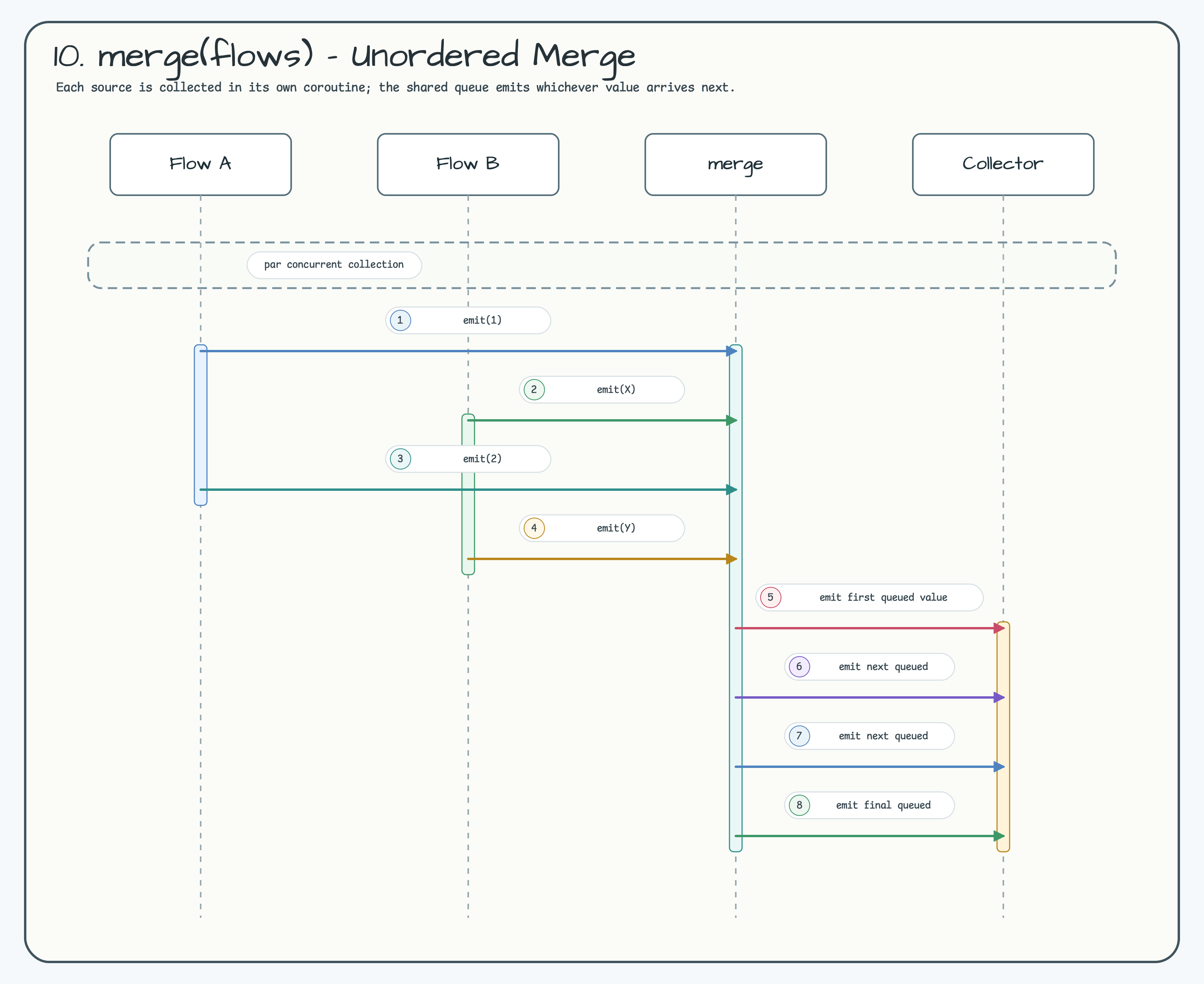Click step number 4 badge
The width and height of the screenshot is (1204, 984).
click(534, 528)
